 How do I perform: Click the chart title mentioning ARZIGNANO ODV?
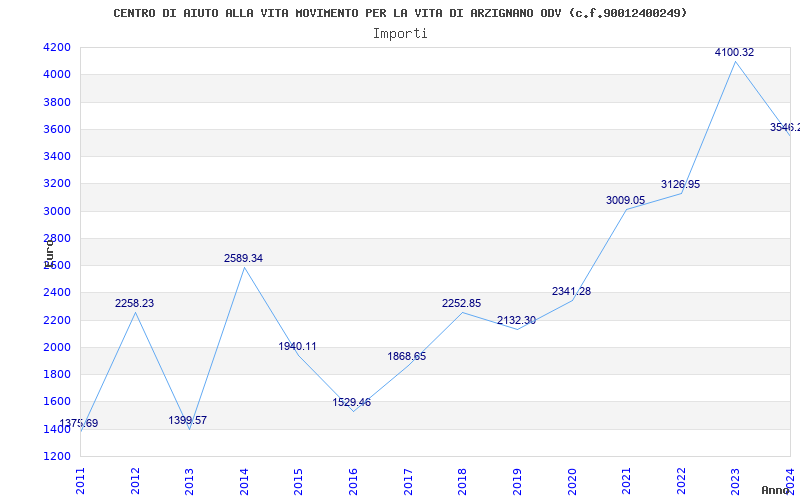tap(400, 13)
